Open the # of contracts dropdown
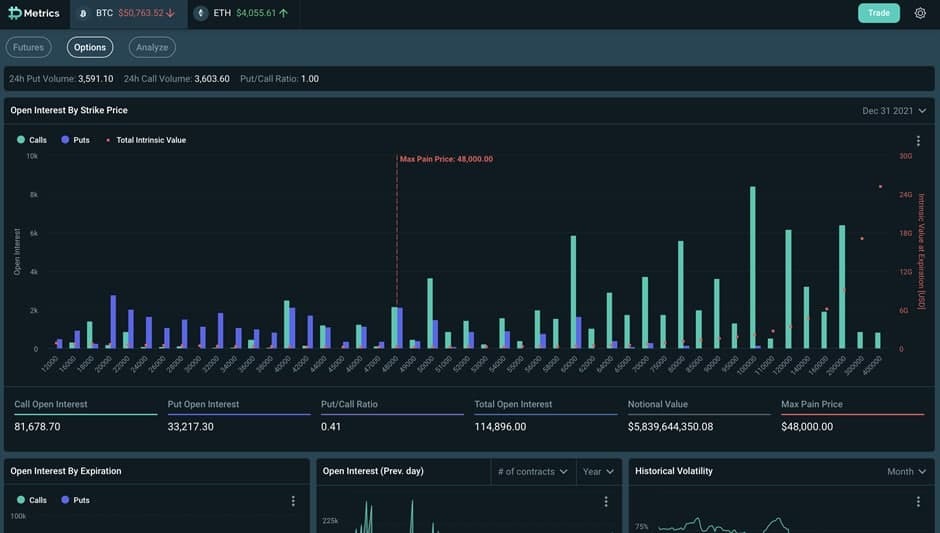Viewport: 940px width, 533px height. coord(533,472)
